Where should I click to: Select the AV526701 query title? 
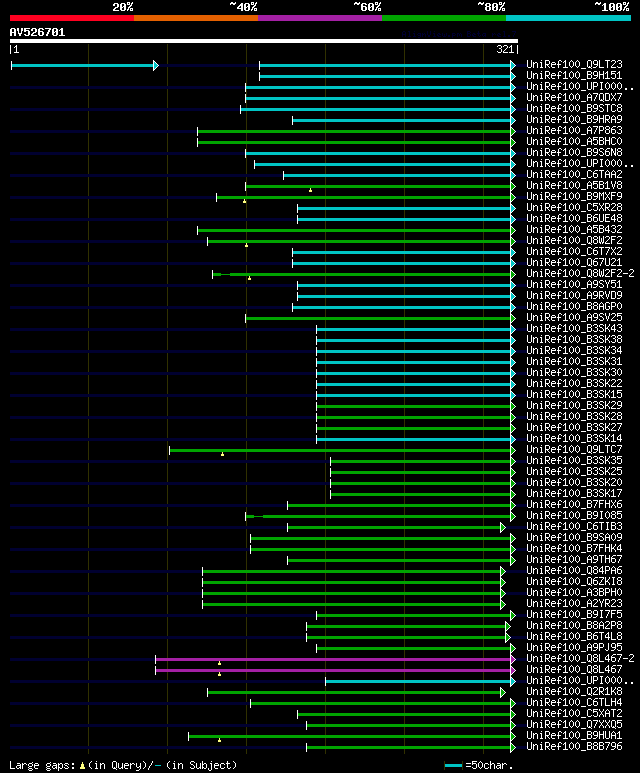click(x=37, y=33)
